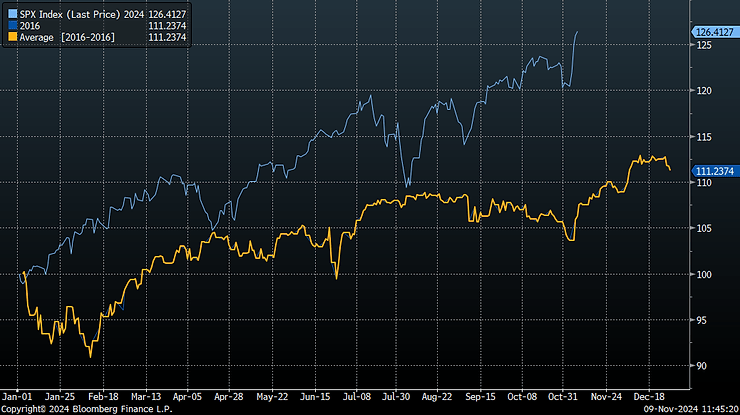Click the Feb-18 date on the x-axis

pyautogui.click(x=103, y=394)
